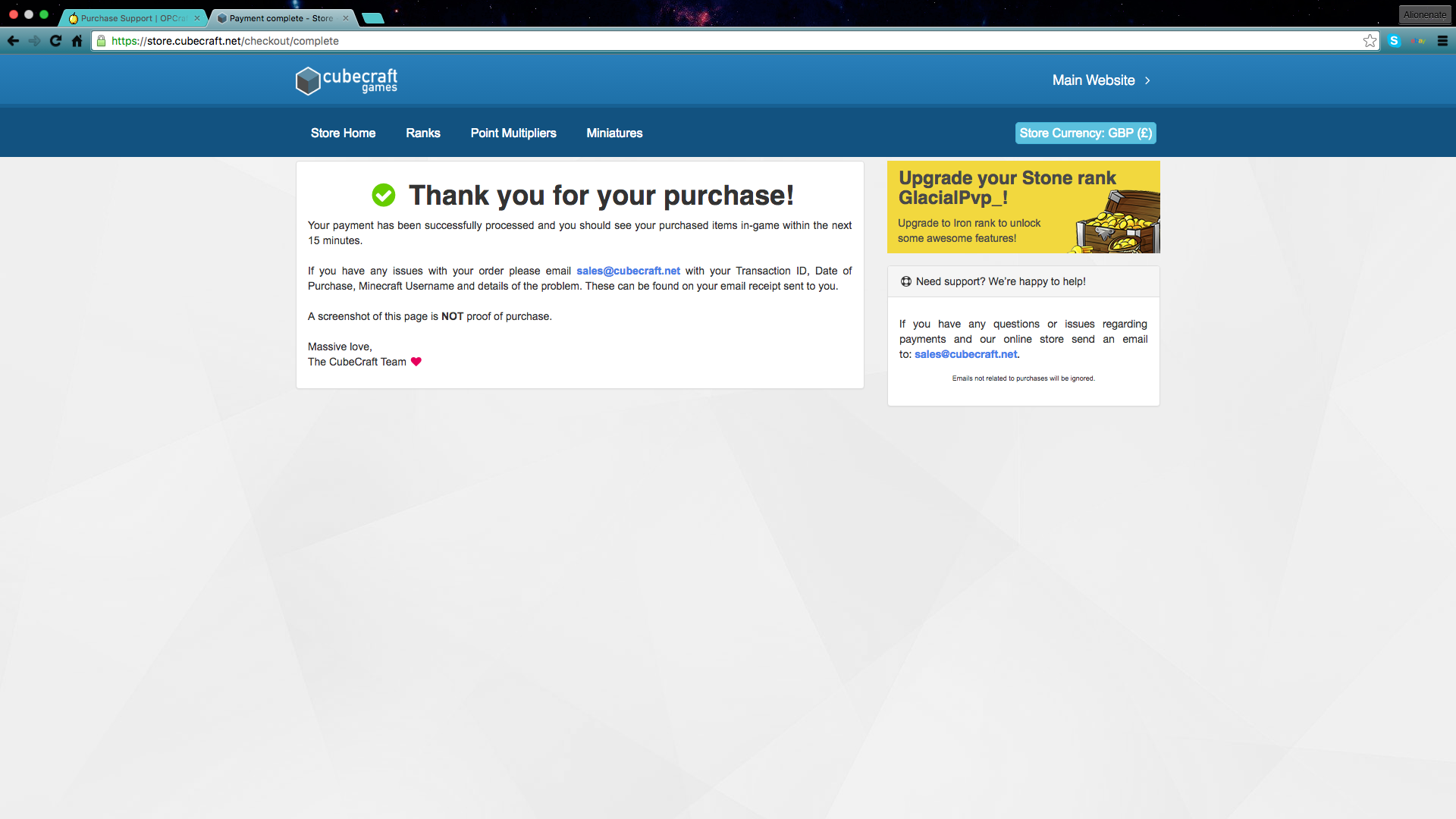Click the green macOS fullscreen button

click(x=44, y=14)
